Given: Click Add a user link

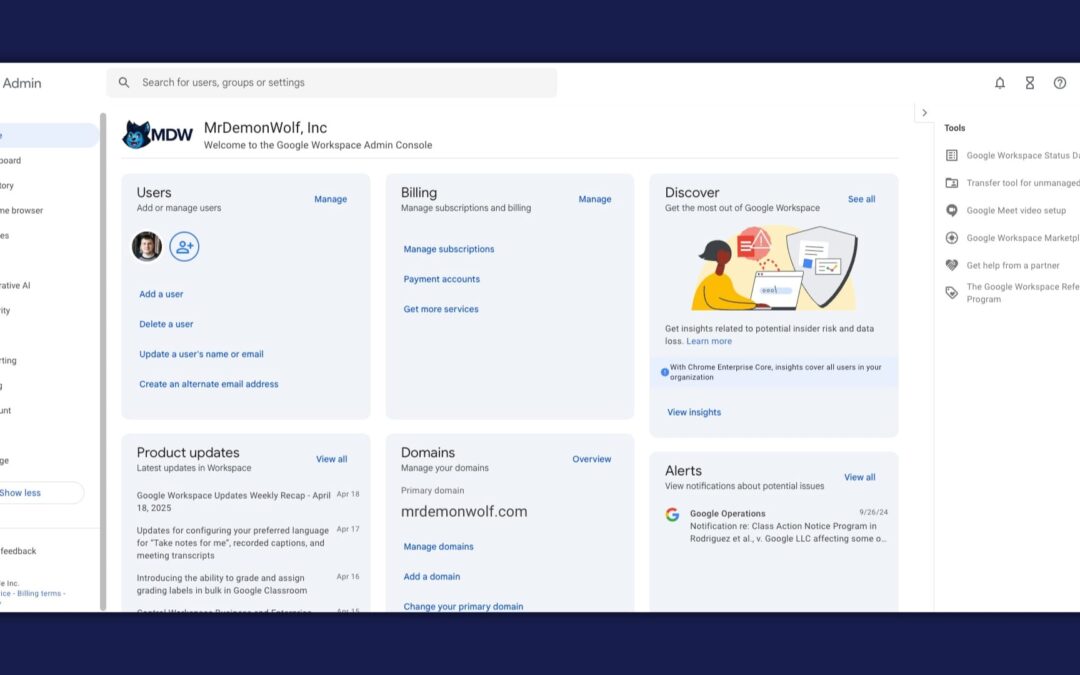Looking at the screenshot, I should pyautogui.click(x=161, y=294).
